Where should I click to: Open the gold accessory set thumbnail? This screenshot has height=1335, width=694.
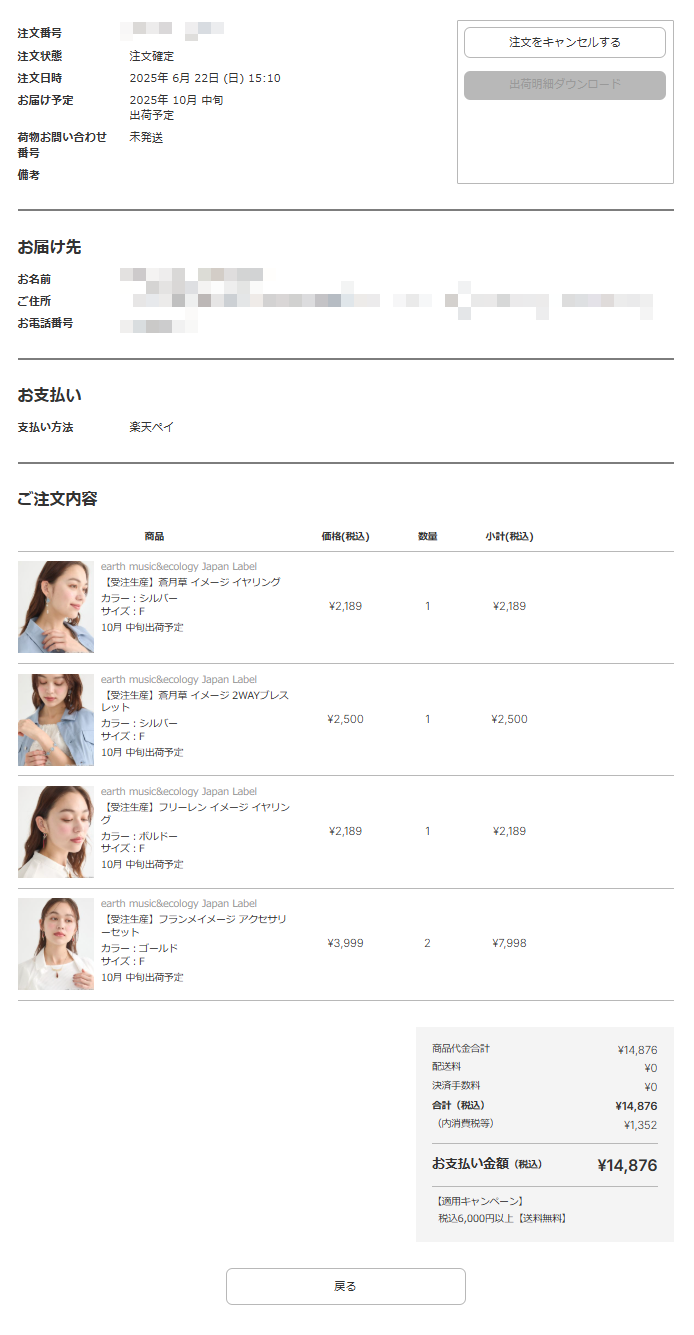pyautogui.click(x=56, y=944)
